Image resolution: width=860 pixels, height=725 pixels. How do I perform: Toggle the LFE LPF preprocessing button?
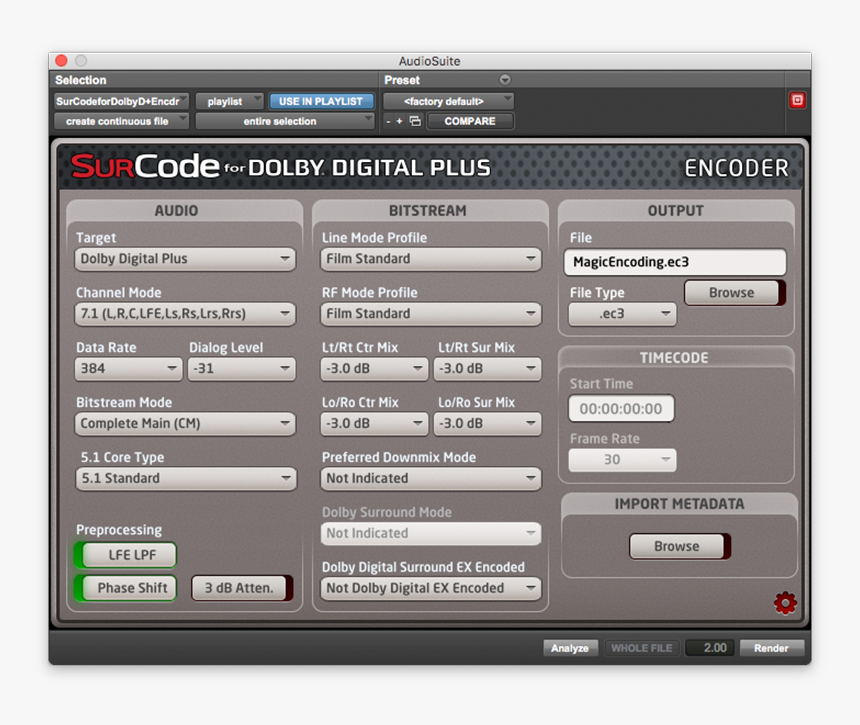(x=126, y=555)
